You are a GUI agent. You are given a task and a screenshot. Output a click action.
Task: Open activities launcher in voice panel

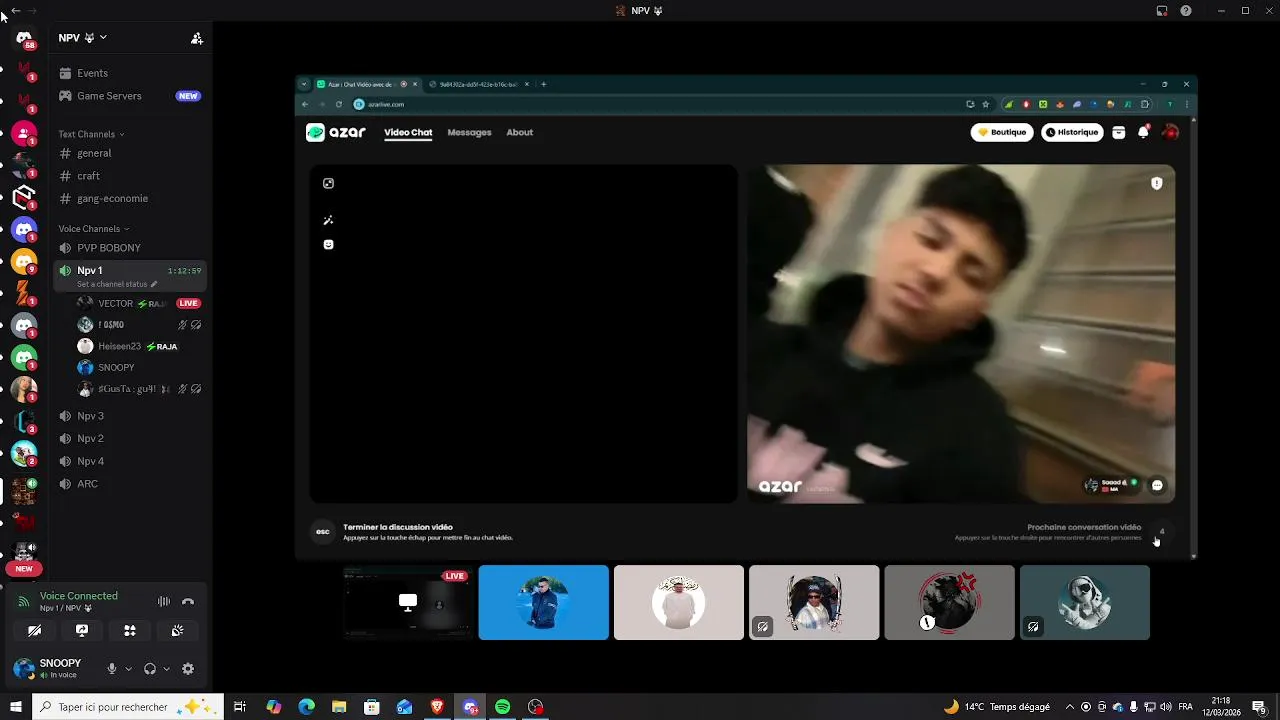[130, 631]
